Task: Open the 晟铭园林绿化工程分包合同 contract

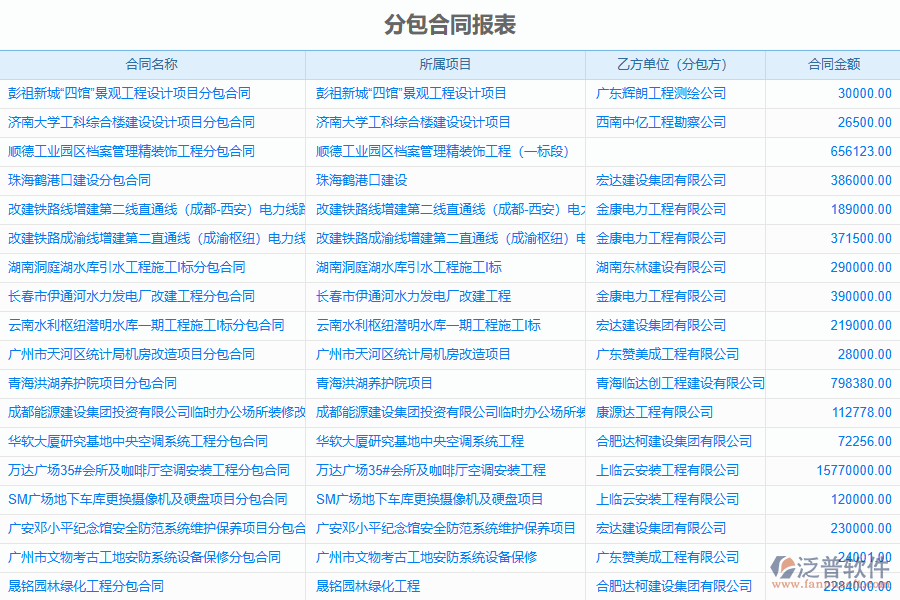Action: (86, 586)
